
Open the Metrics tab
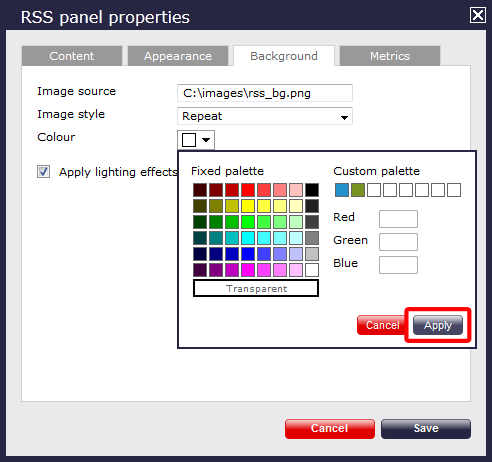point(390,56)
